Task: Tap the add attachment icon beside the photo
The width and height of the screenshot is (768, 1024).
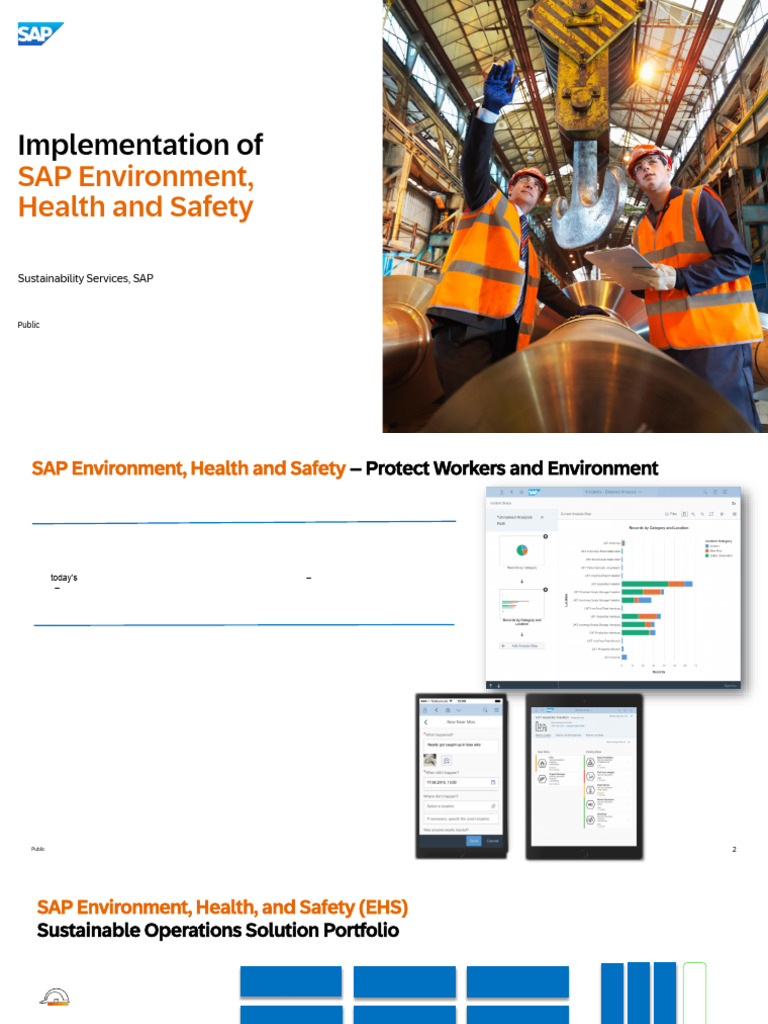Action: click(447, 761)
